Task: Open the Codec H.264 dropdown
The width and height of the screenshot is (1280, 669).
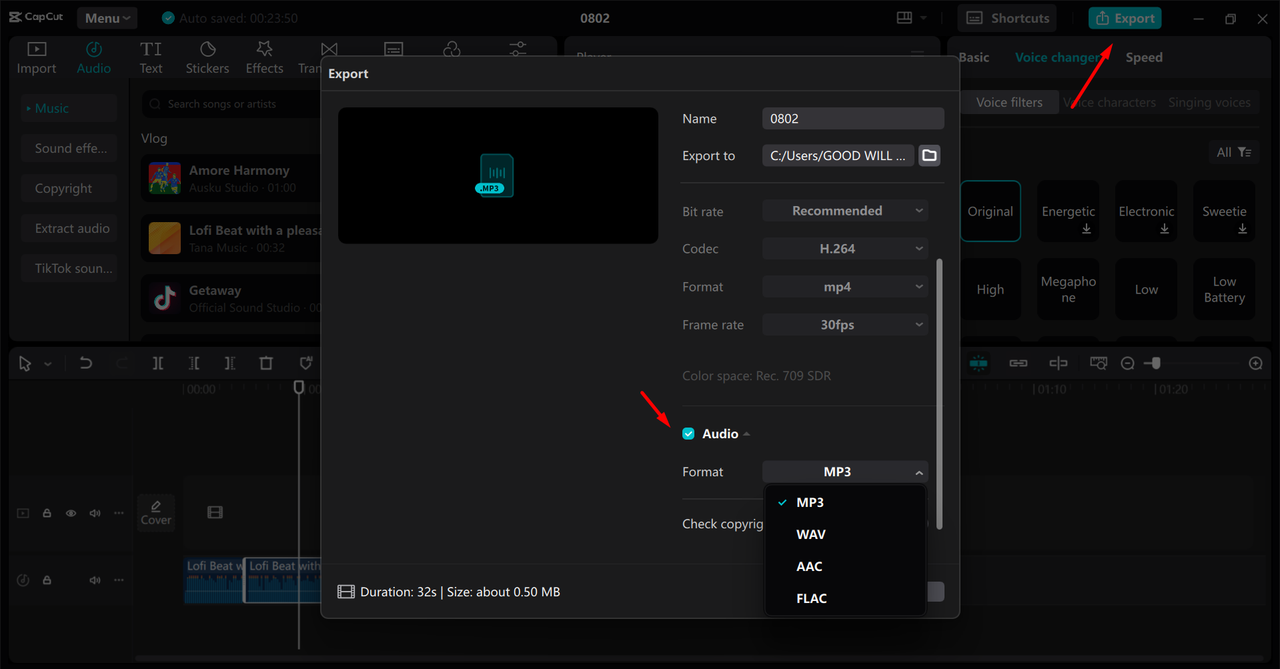Action: tap(845, 249)
